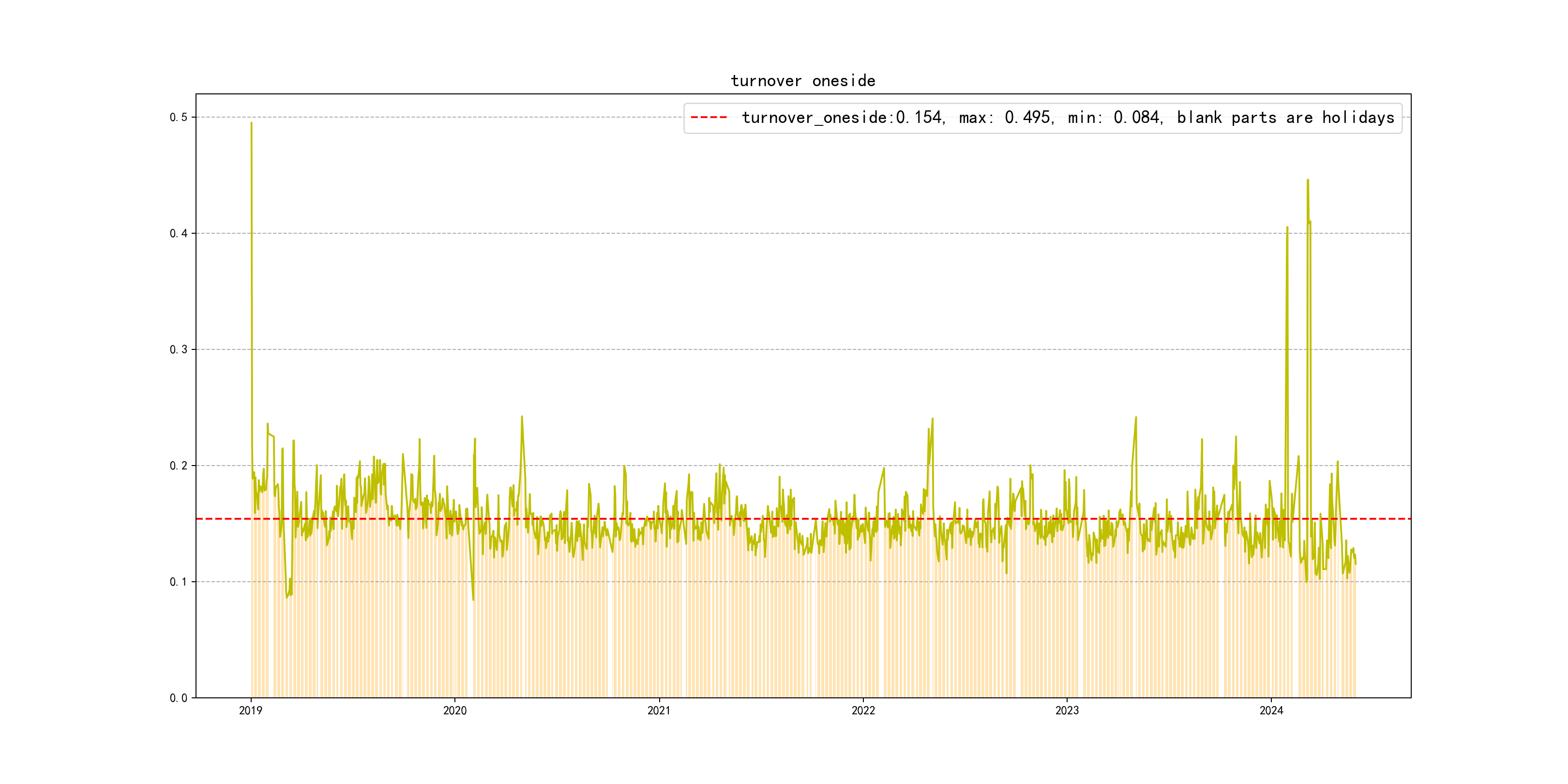Click the 2019 x-axis tick label

[251, 710]
